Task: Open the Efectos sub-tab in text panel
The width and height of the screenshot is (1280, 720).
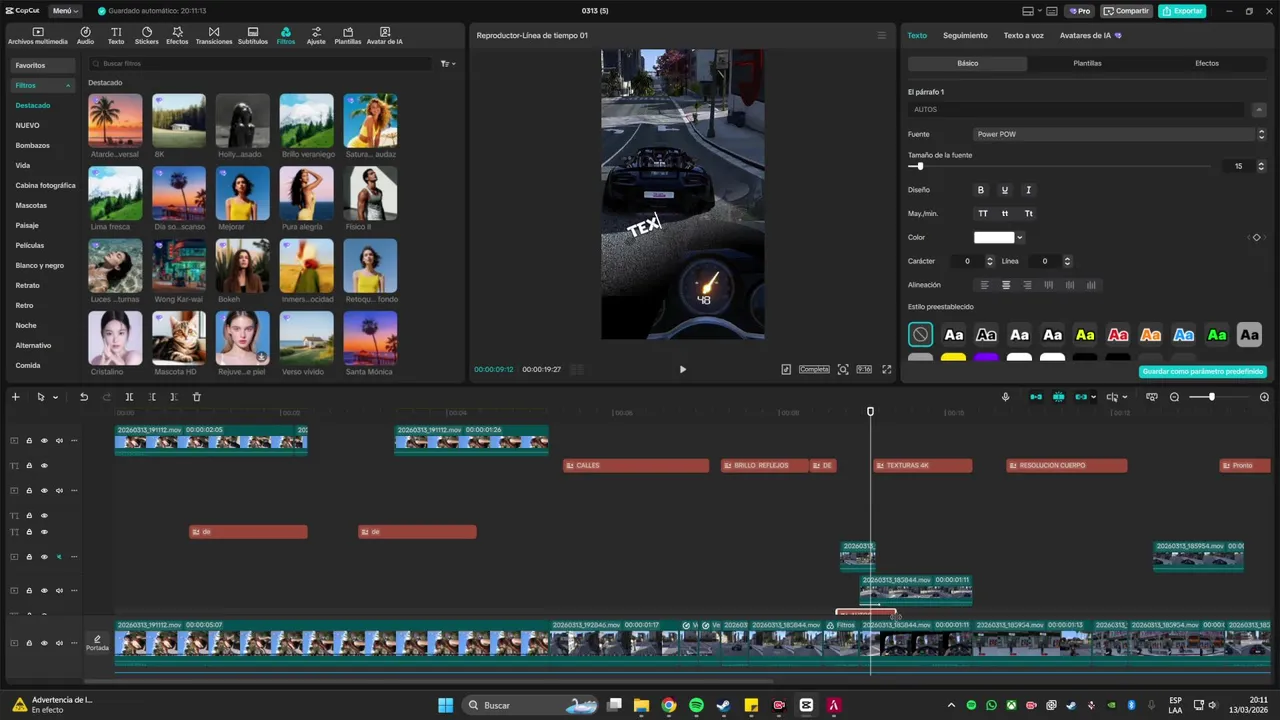Action: pyautogui.click(x=1207, y=63)
